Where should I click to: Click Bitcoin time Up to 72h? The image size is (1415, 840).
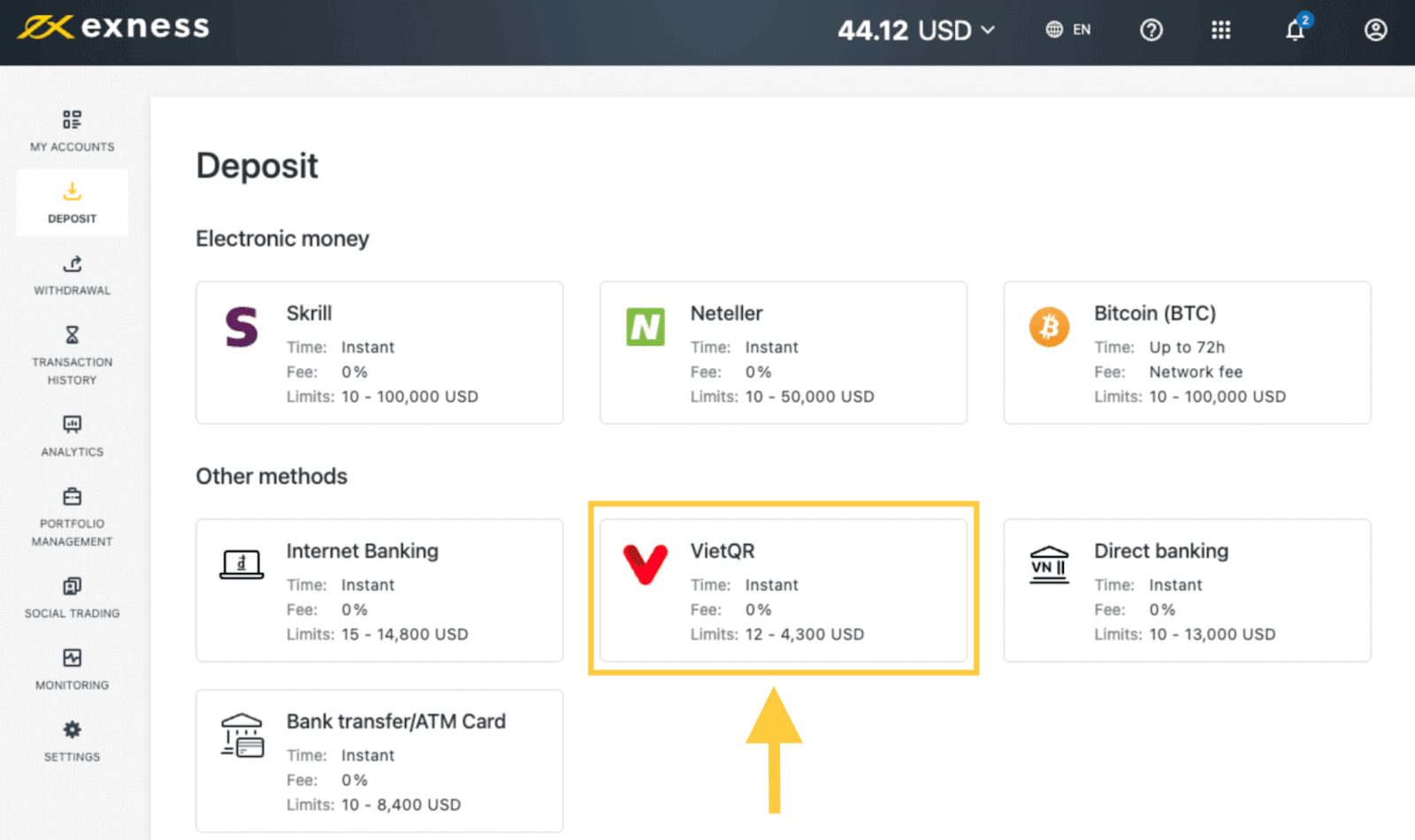pos(1187,347)
